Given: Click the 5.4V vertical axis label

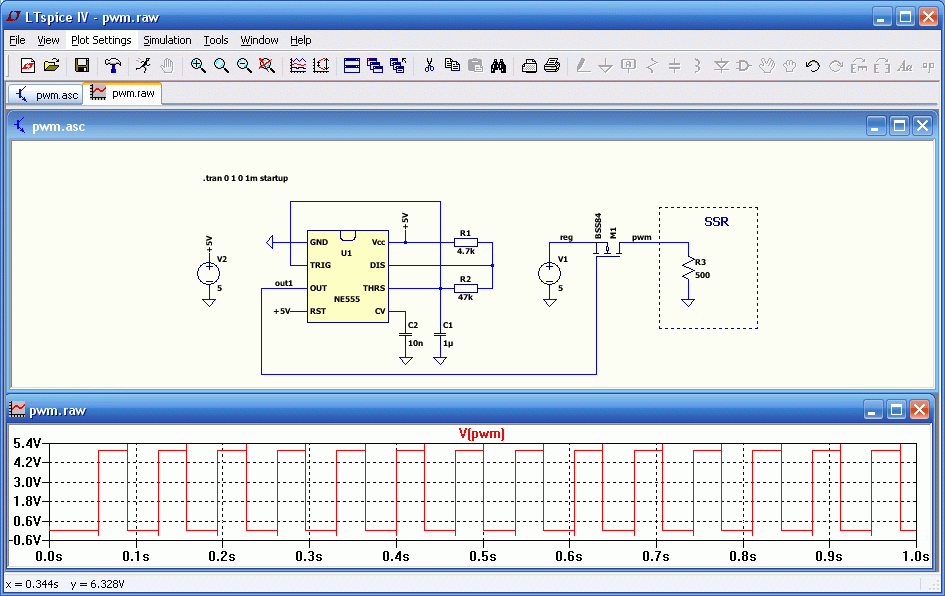Looking at the screenshot, I should click(27, 444).
